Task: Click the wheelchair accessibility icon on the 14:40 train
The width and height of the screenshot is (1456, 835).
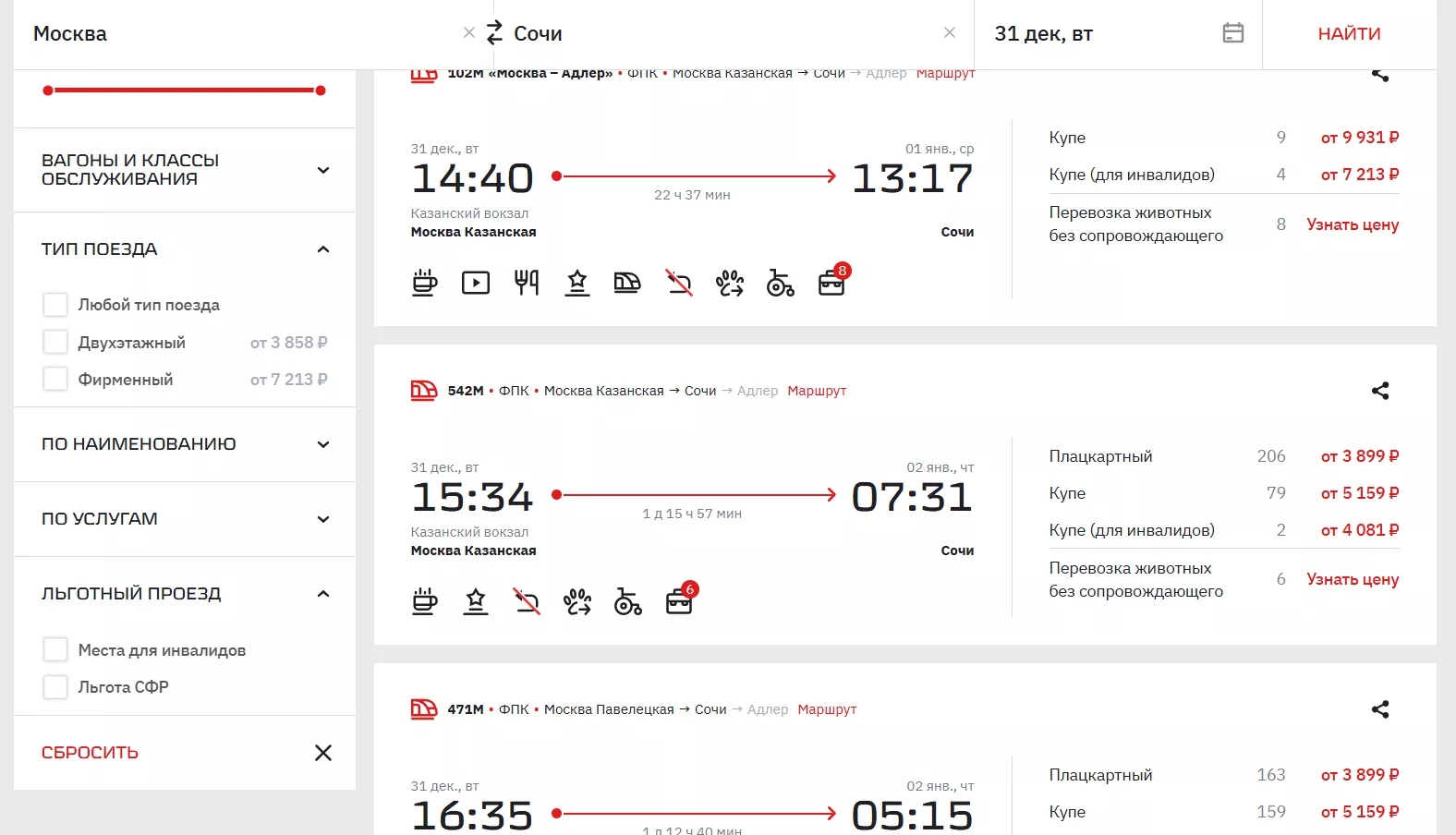Action: (780, 283)
